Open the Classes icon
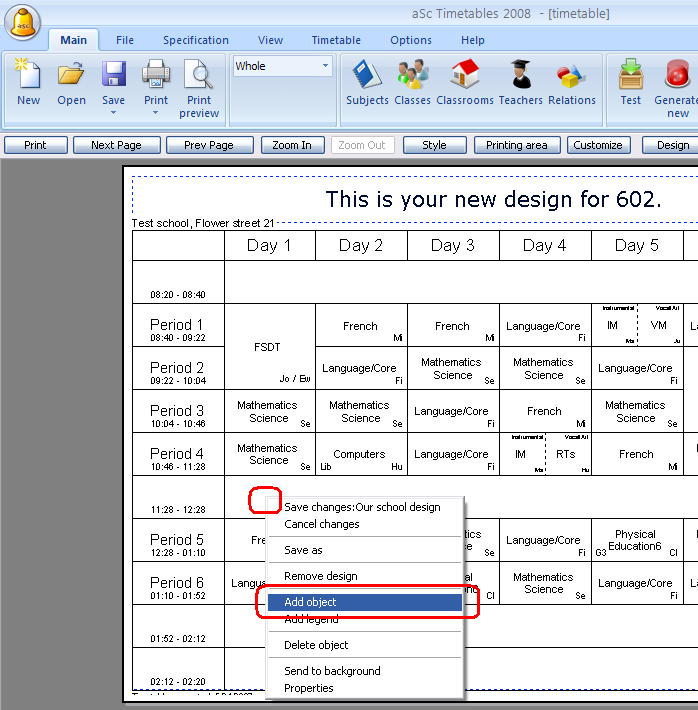698x710 pixels. pyautogui.click(x=412, y=75)
